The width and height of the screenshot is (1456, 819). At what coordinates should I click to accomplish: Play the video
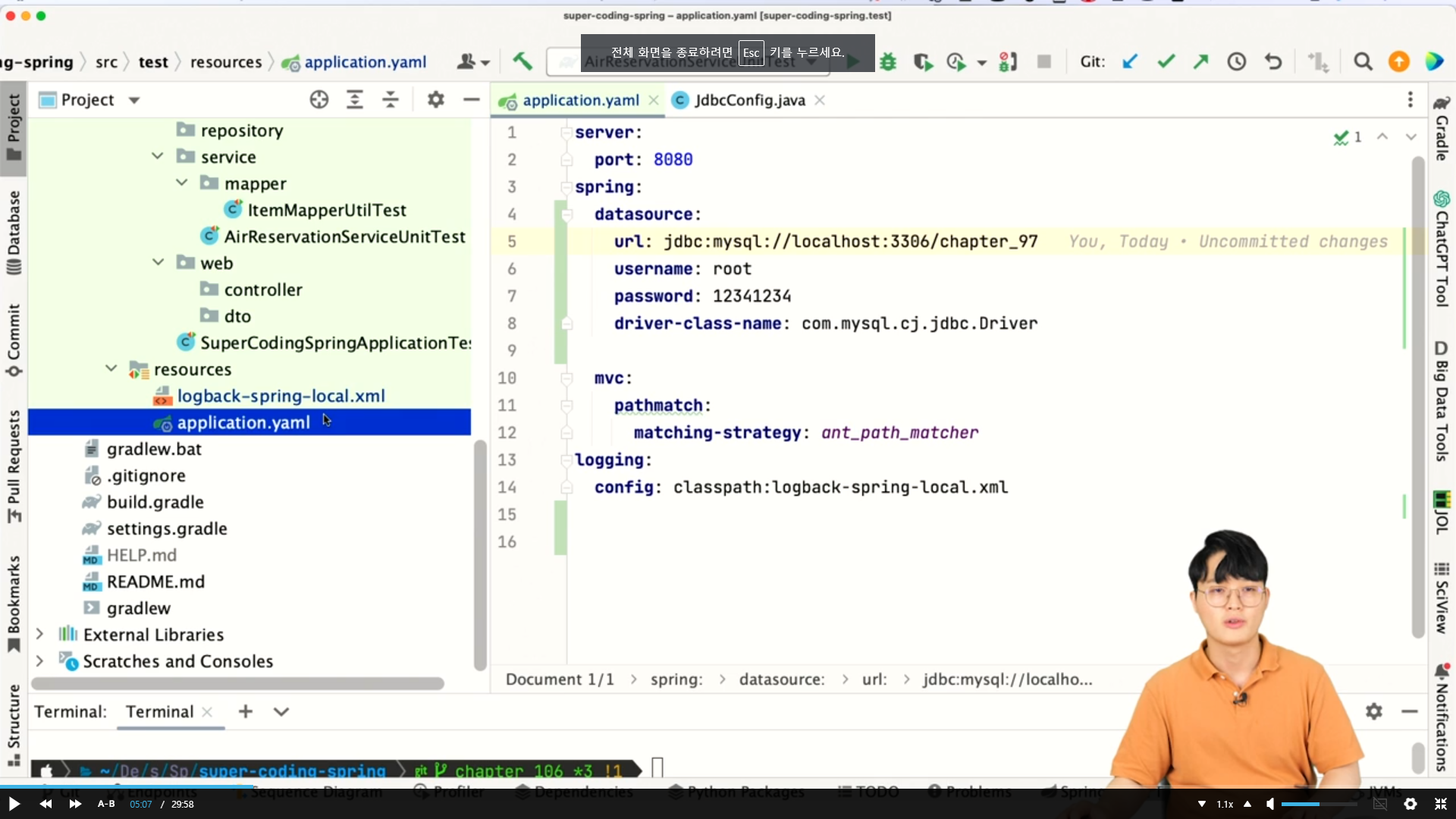[x=14, y=804]
